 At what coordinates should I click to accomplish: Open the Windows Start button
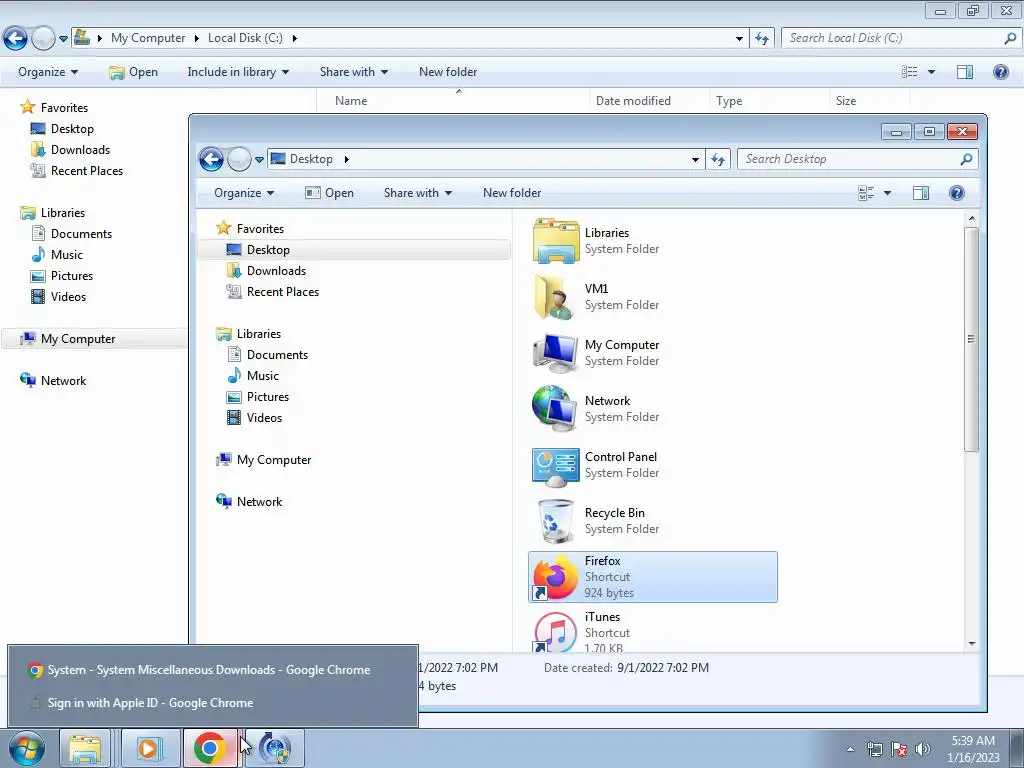tap(27, 748)
